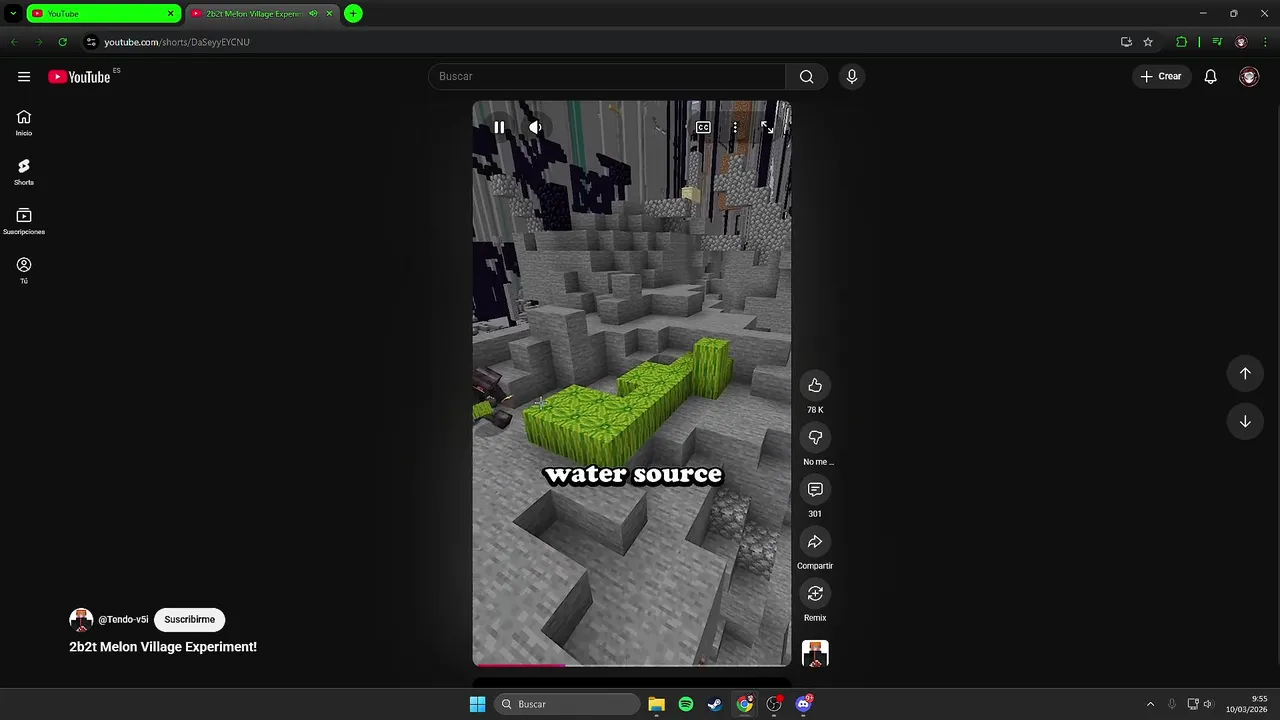
Task: Open File Explorer from the taskbar
Action: click(x=656, y=704)
